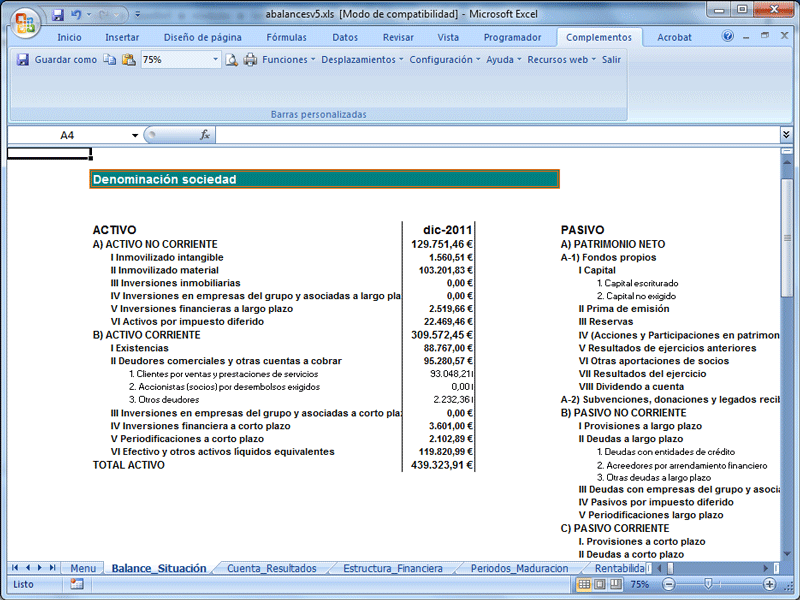Open the Diseño de página ribbon tab
The height and width of the screenshot is (600, 800).
click(x=203, y=37)
